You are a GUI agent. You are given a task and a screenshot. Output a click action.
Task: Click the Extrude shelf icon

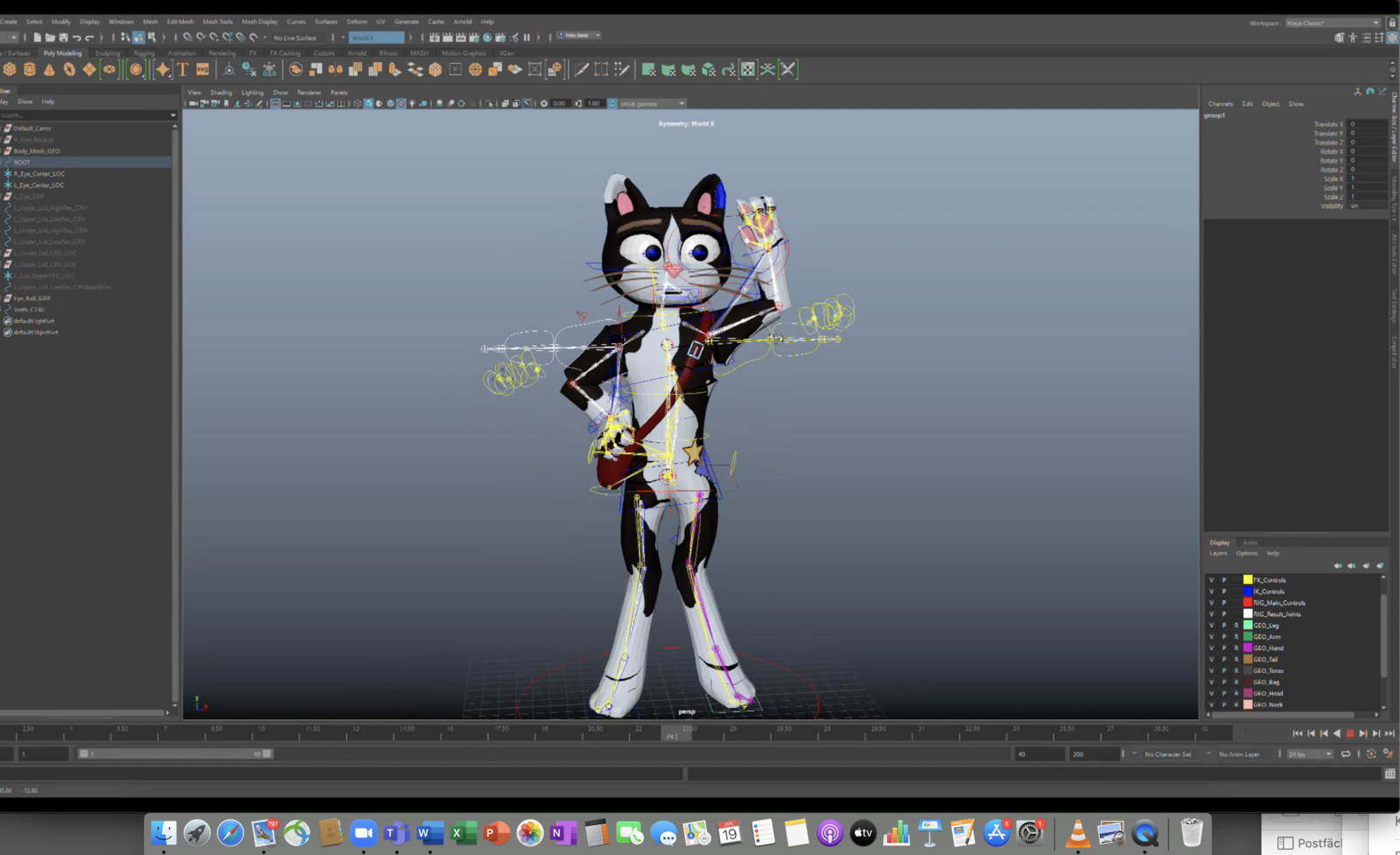(x=395, y=69)
